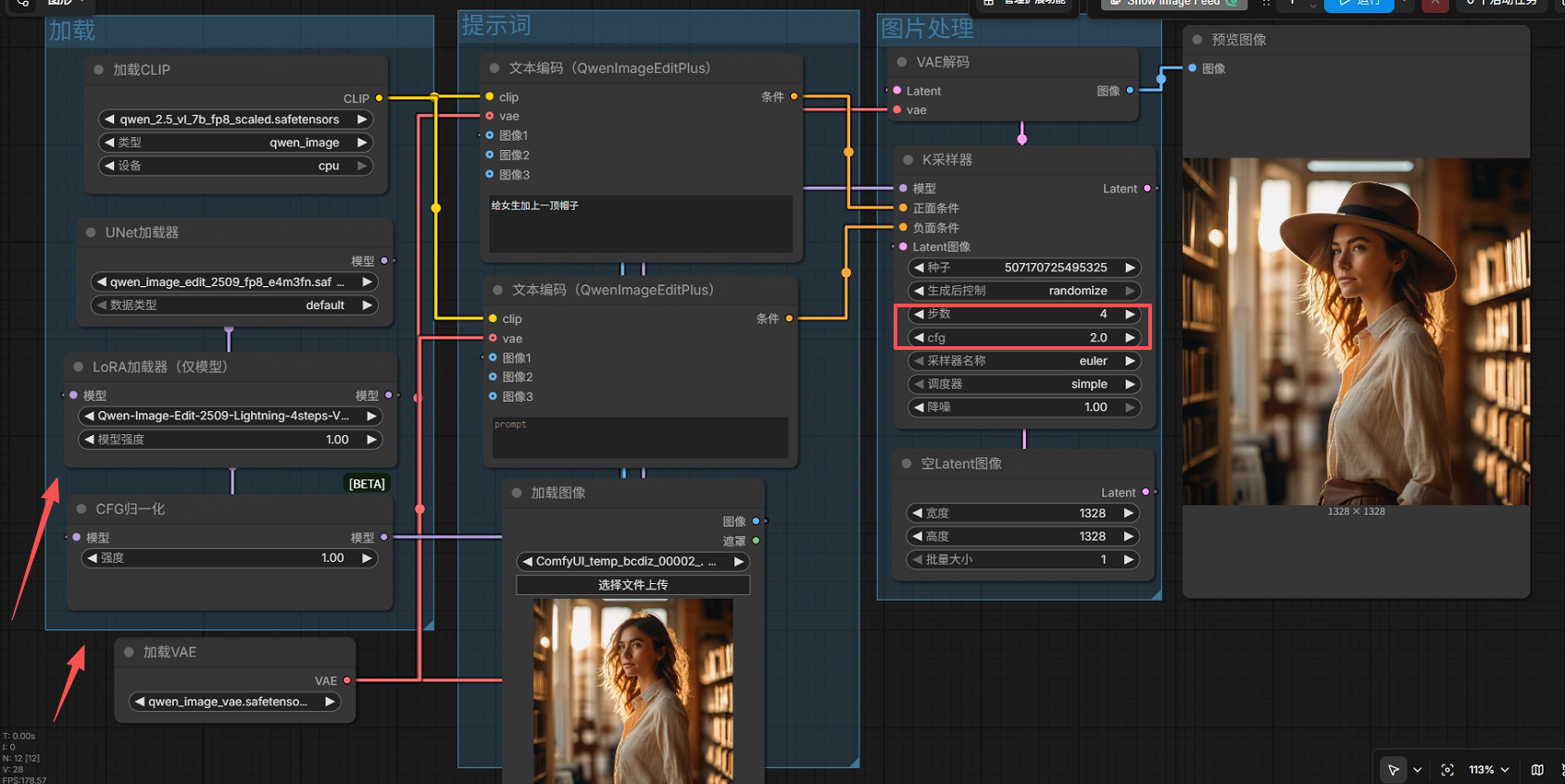Collapse the 加载VAE node via its title dot
This screenshot has height=784, width=1565.
click(129, 652)
